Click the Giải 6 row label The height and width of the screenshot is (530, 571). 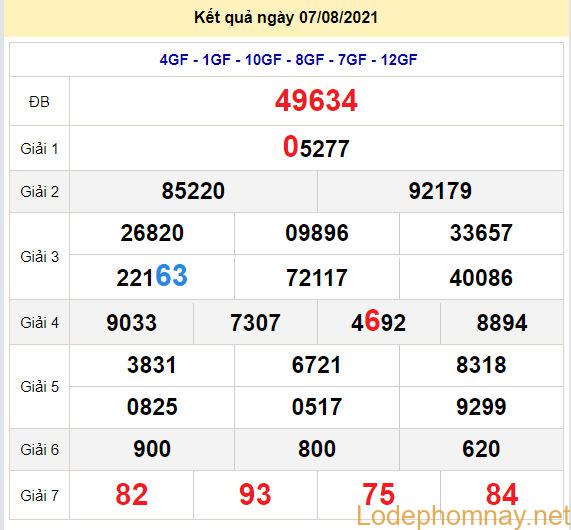39,449
